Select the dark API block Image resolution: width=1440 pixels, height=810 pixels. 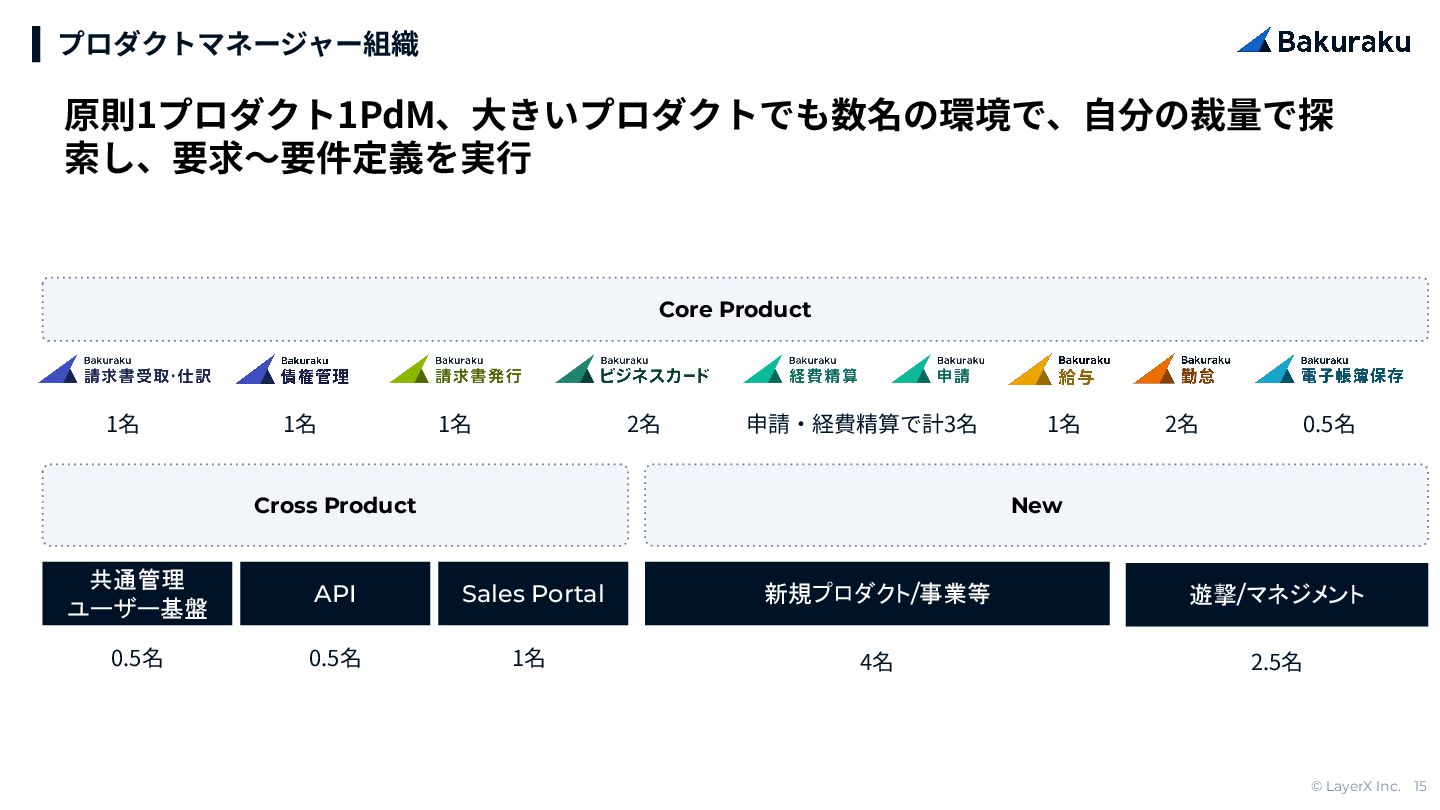[335, 594]
